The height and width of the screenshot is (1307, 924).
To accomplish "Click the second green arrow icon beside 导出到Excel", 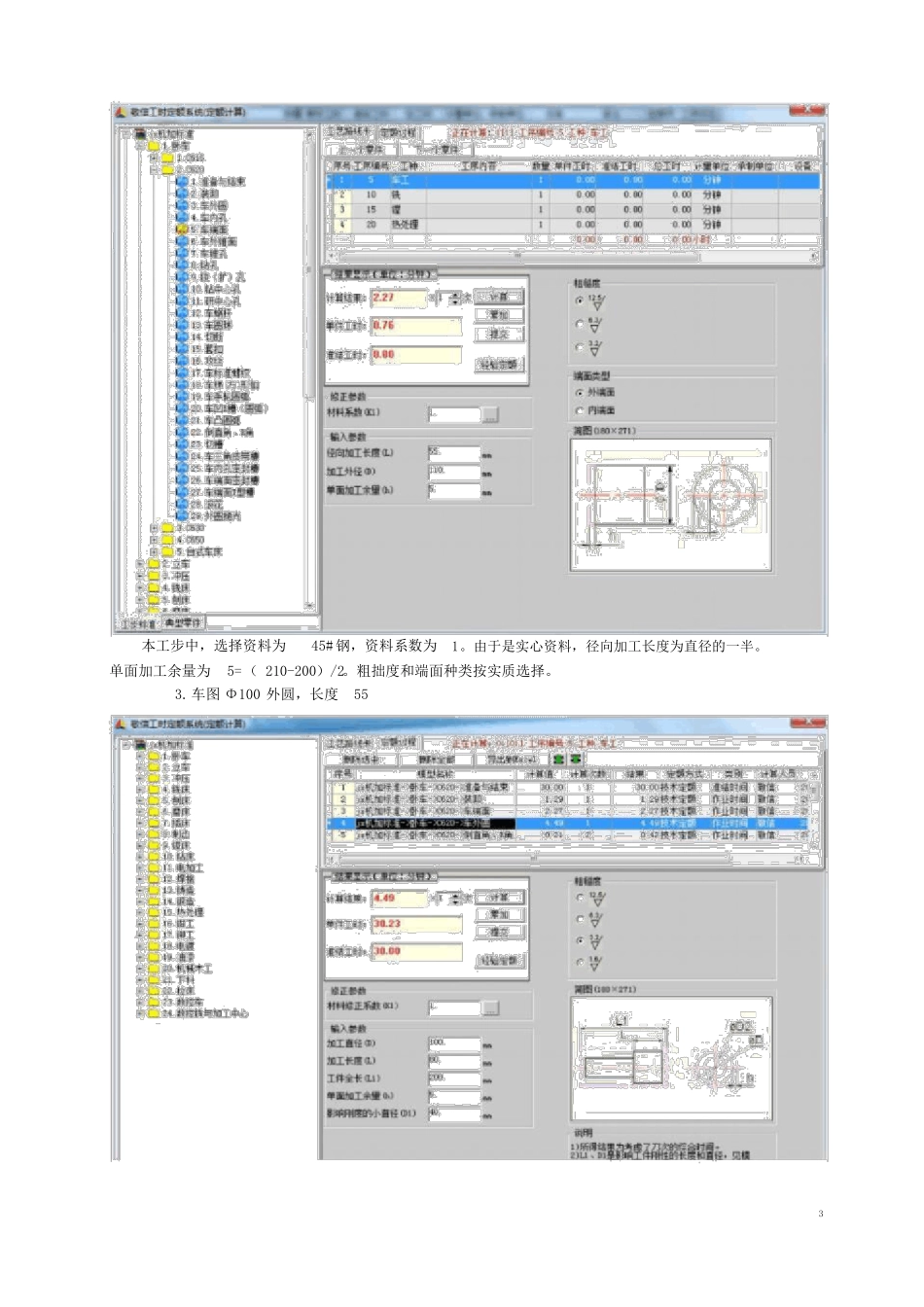I will 576,759.
